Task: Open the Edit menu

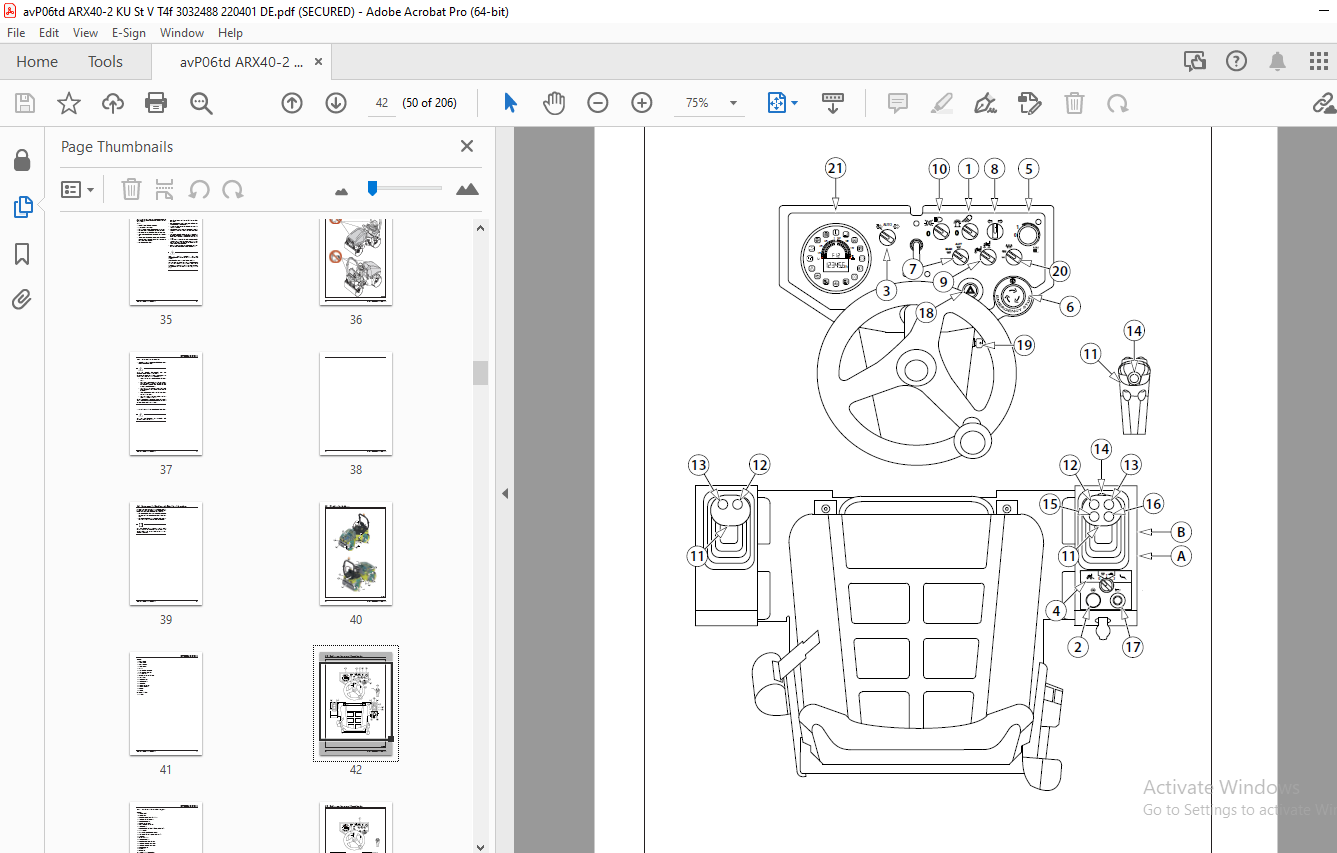Action: click(49, 32)
